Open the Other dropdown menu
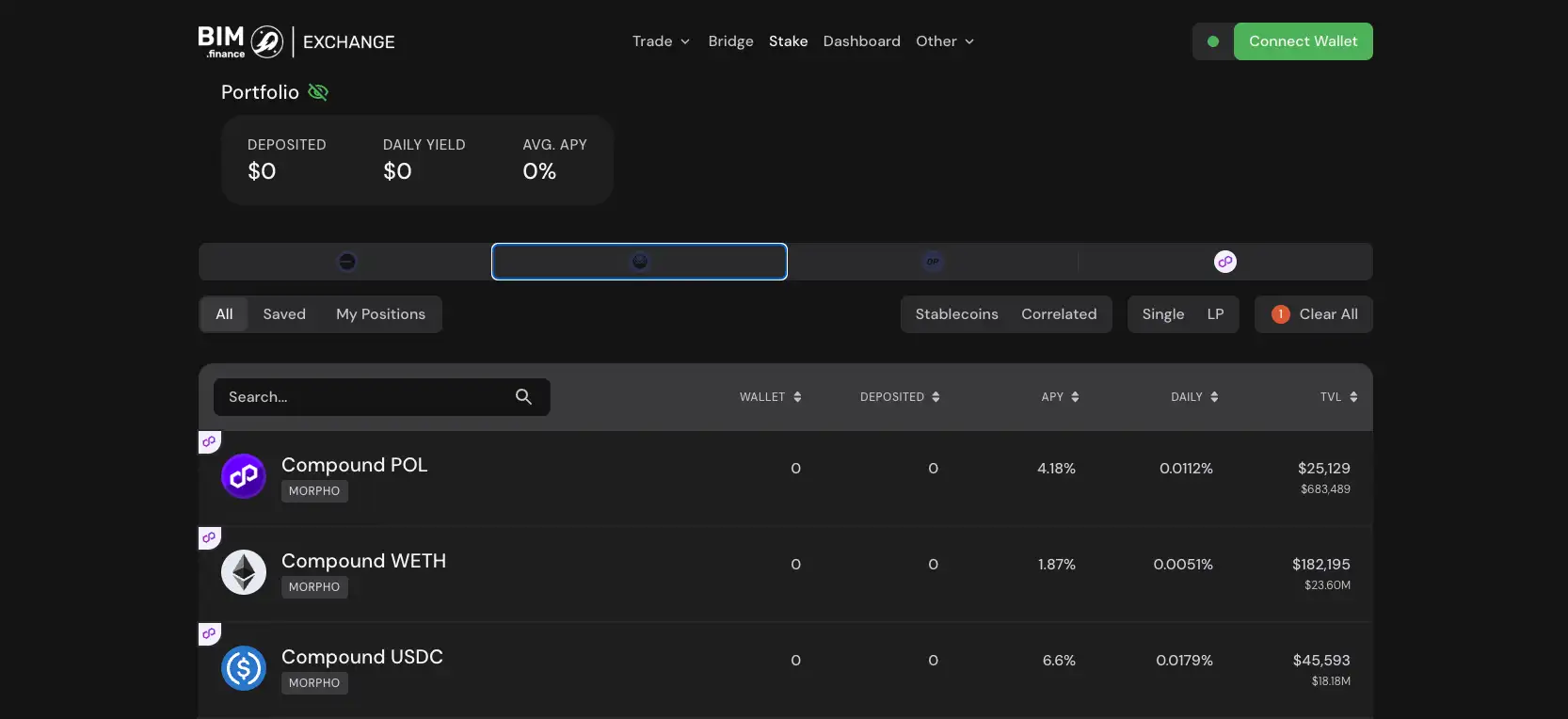This screenshot has height=719, width=1568. (944, 41)
